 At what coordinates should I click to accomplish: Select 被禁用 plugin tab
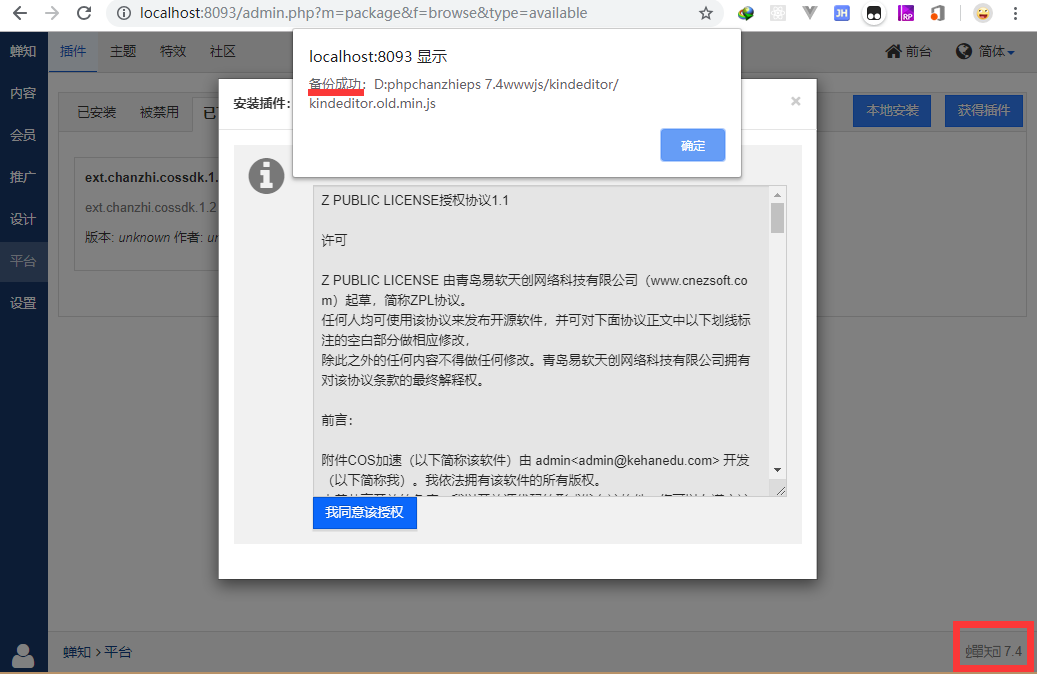pyautogui.click(x=159, y=112)
